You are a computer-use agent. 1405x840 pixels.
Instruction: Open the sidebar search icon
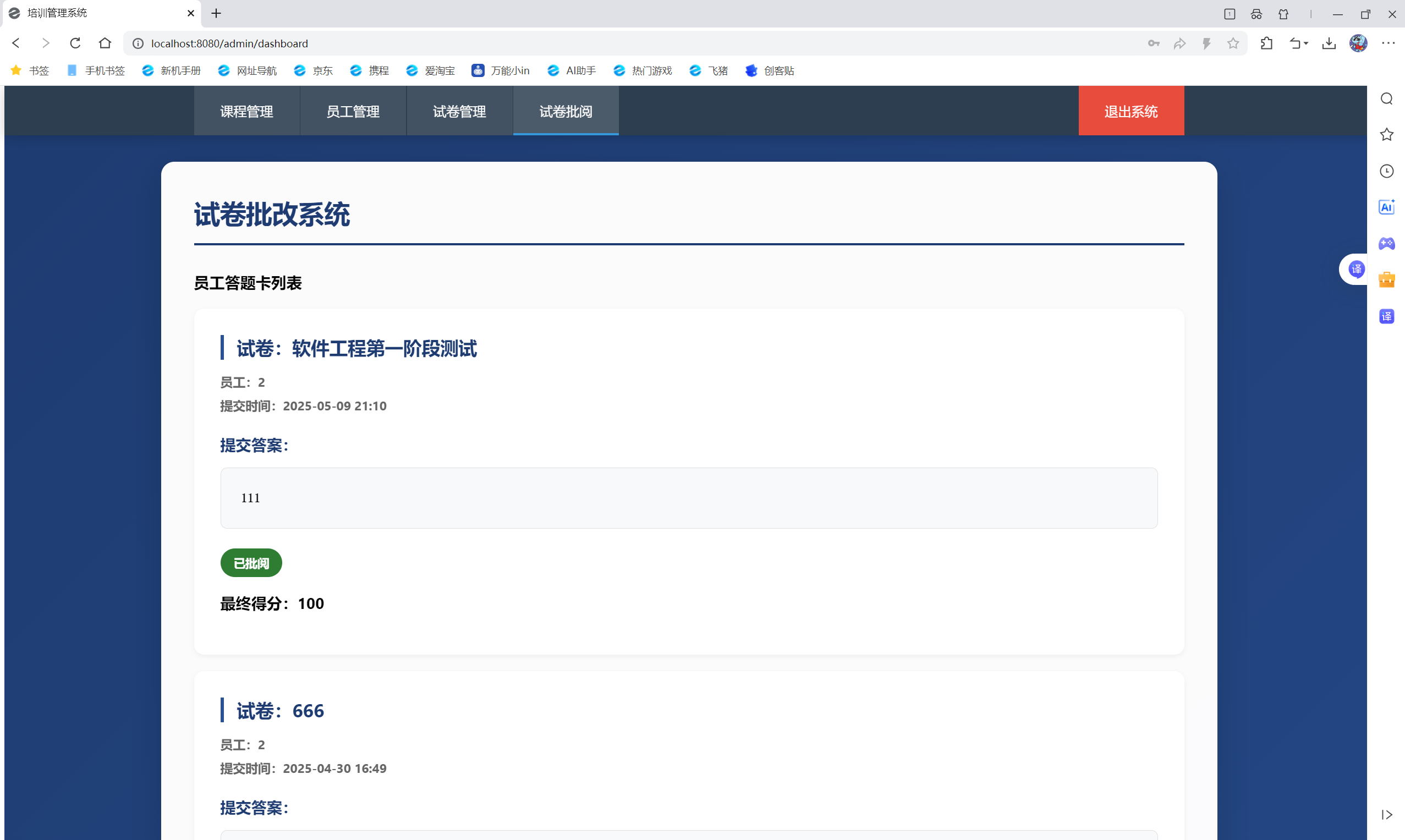1386,99
